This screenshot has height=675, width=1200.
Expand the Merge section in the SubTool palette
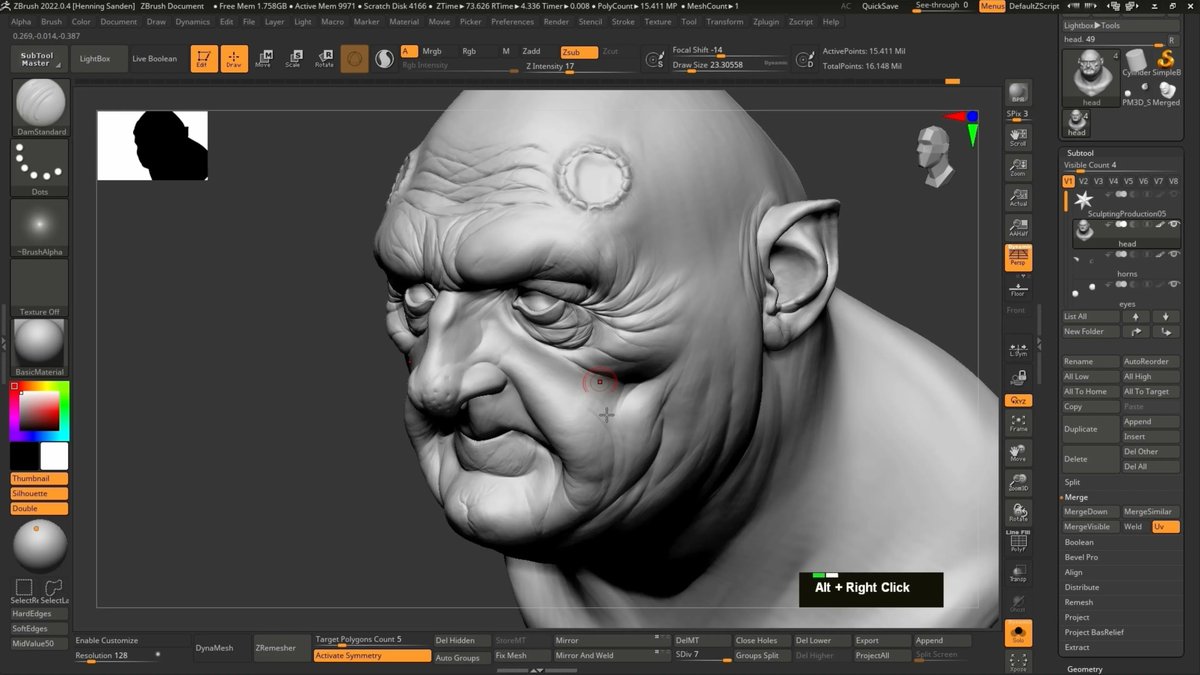coord(1076,496)
